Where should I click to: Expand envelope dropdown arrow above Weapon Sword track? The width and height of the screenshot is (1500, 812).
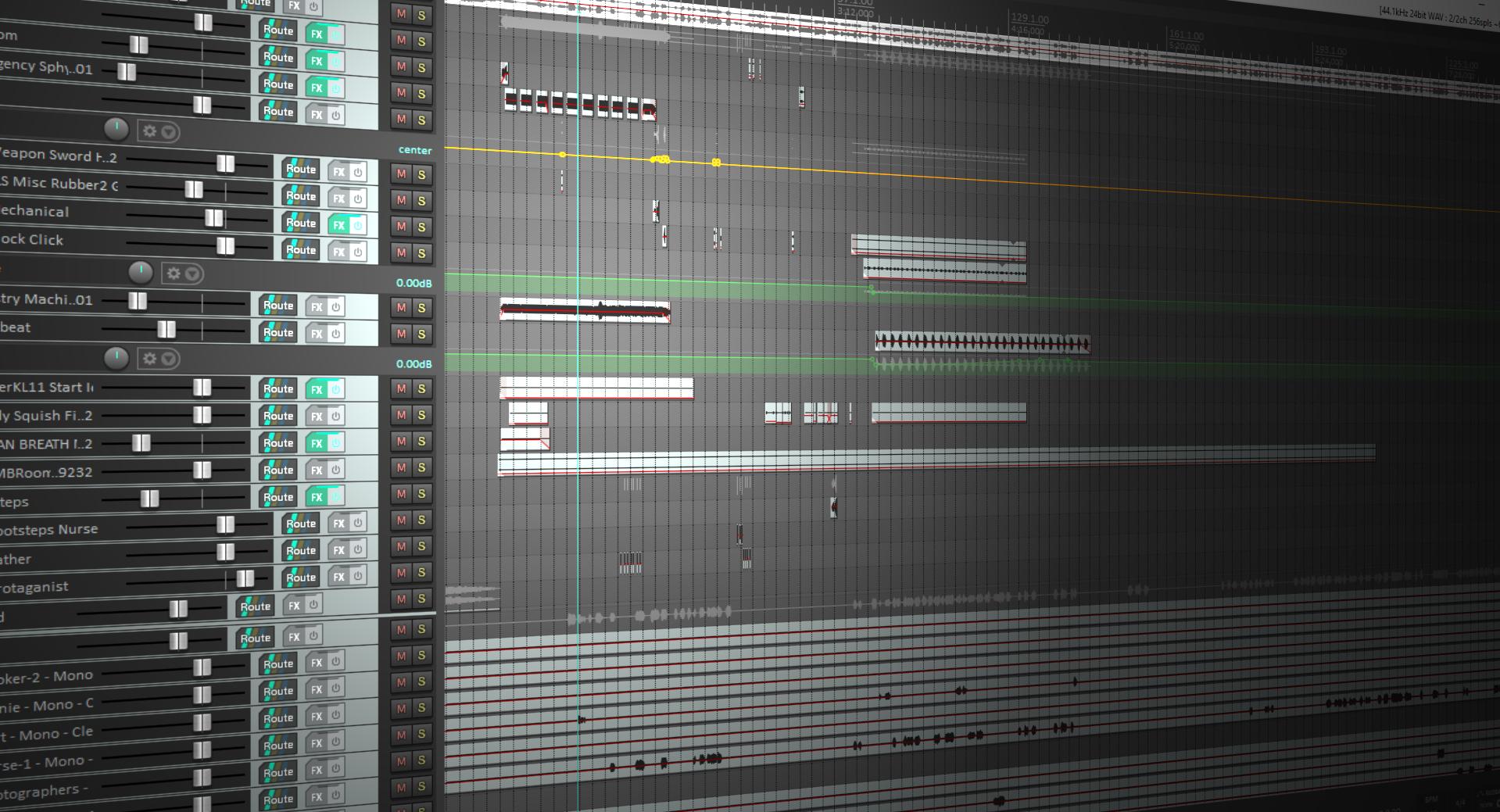[x=169, y=132]
